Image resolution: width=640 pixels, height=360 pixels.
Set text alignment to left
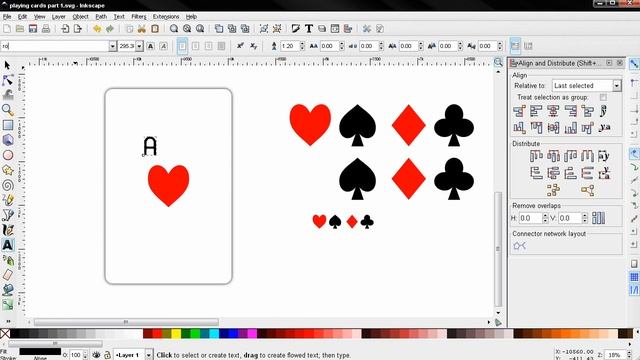(182, 46)
